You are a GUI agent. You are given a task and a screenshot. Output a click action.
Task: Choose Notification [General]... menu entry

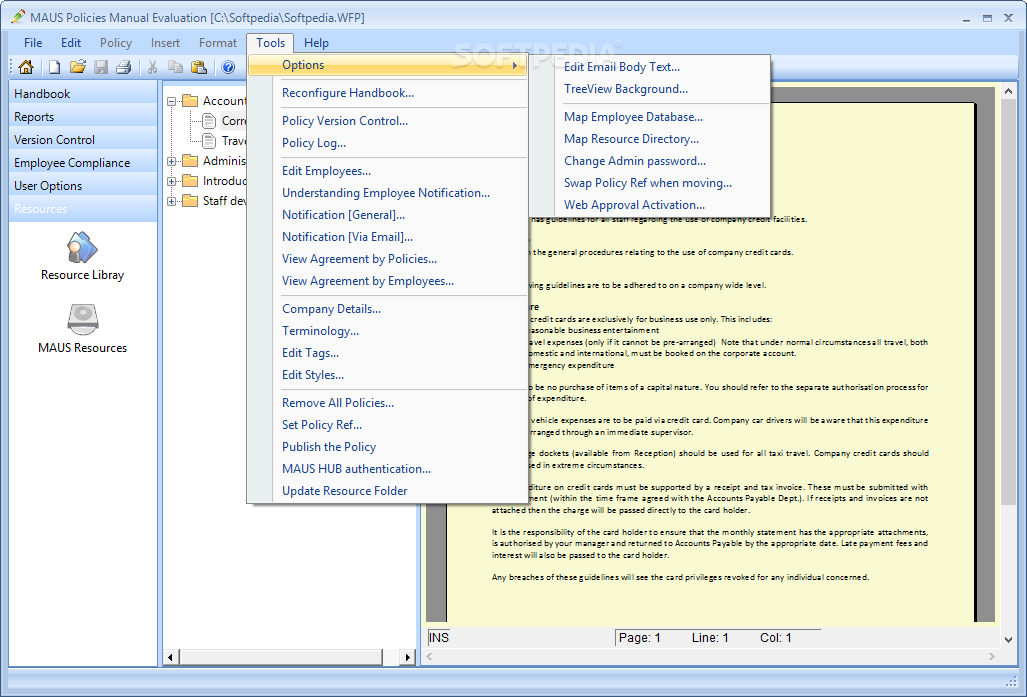click(x=388, y=215)
